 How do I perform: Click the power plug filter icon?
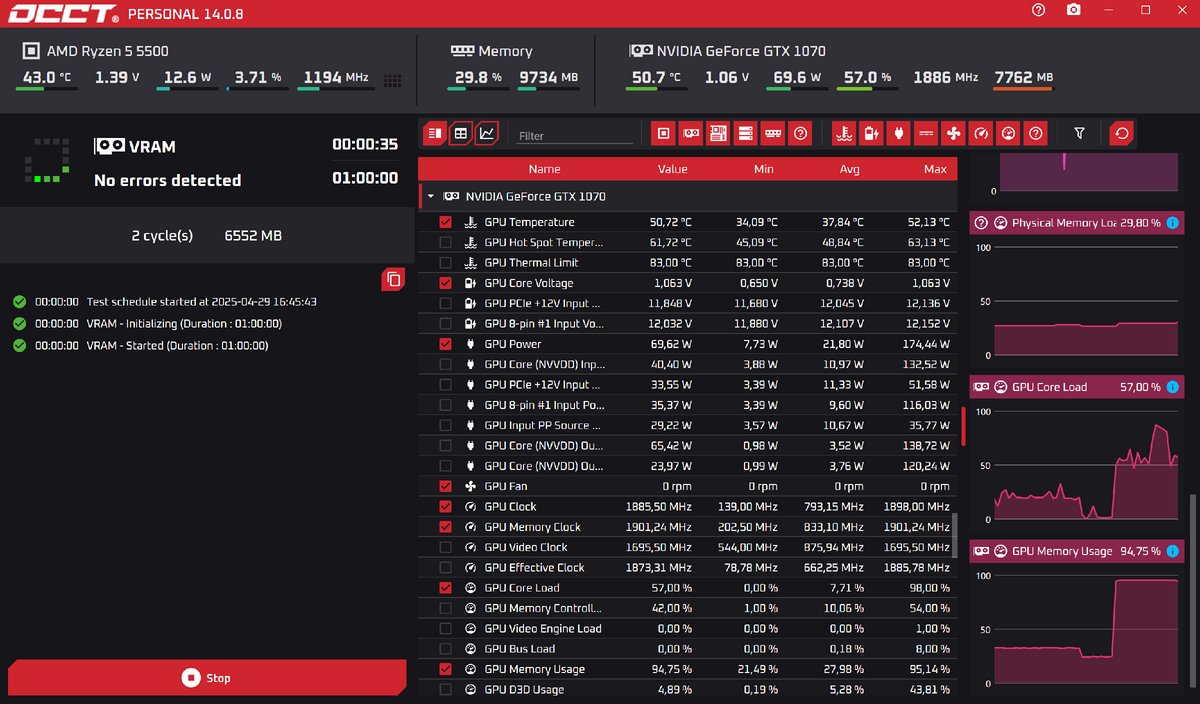click(898, 133)
